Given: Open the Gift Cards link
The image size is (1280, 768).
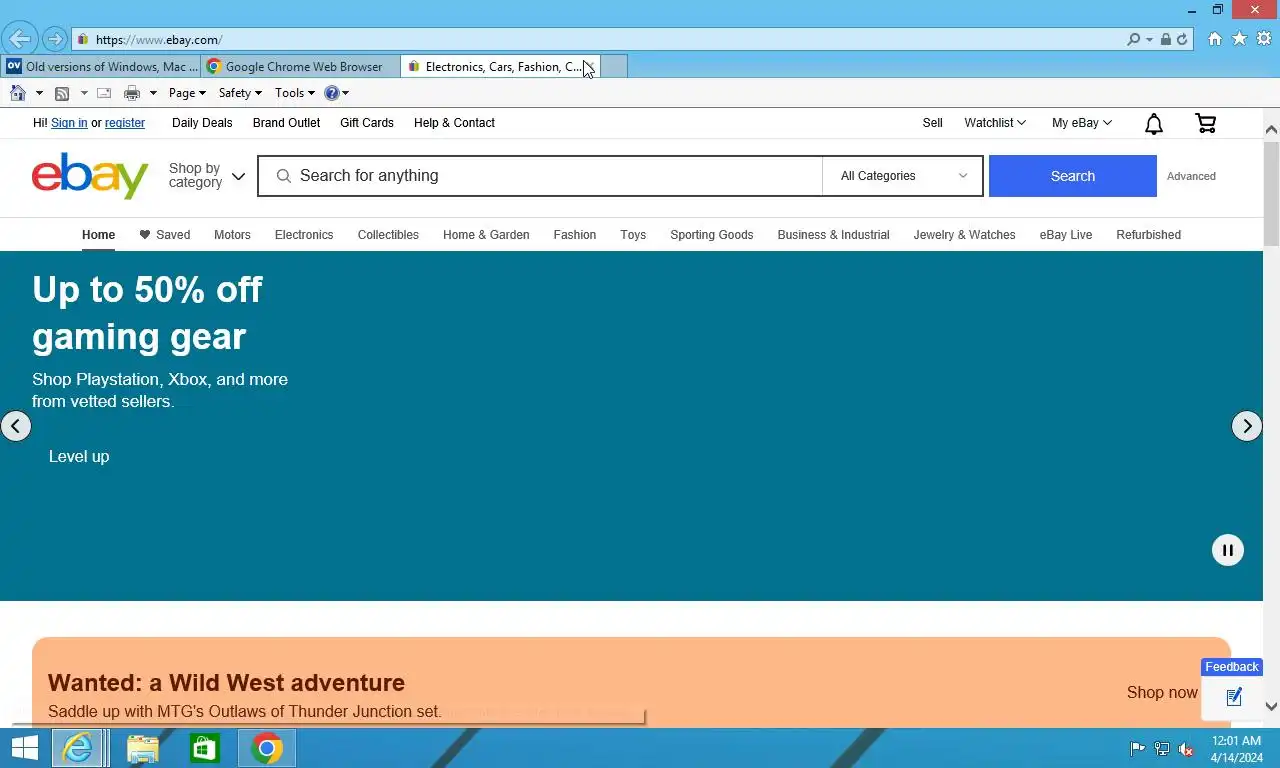Looking at the screenshot, I should (367, 123).
